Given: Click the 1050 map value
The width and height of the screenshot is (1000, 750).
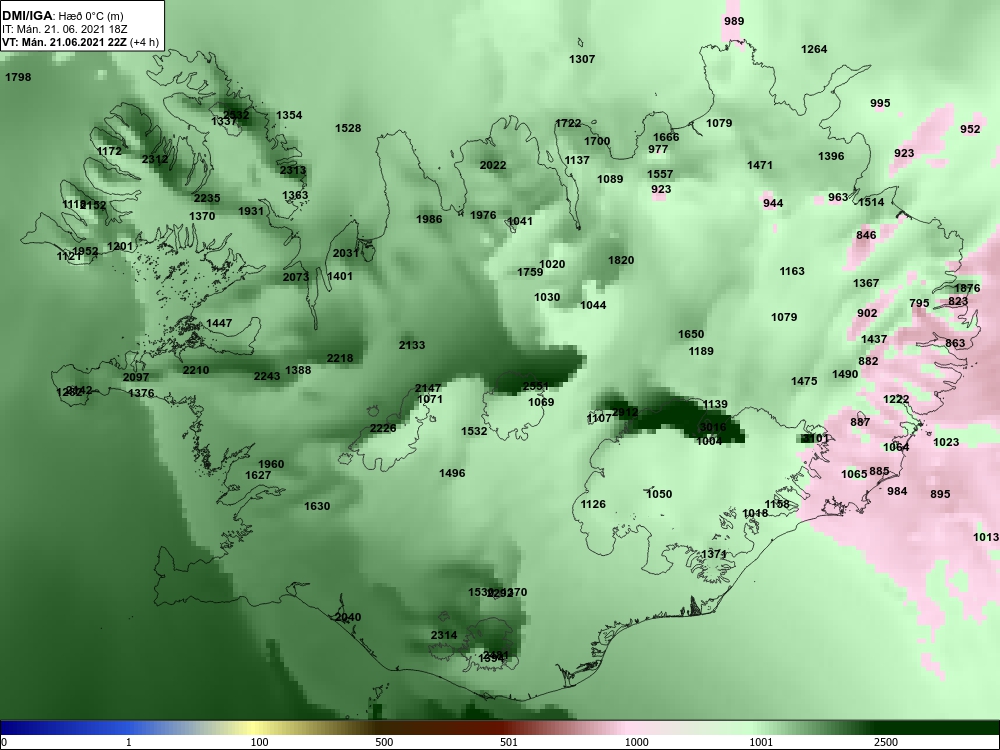Looking at the screenshot, I should click(659, 494).
